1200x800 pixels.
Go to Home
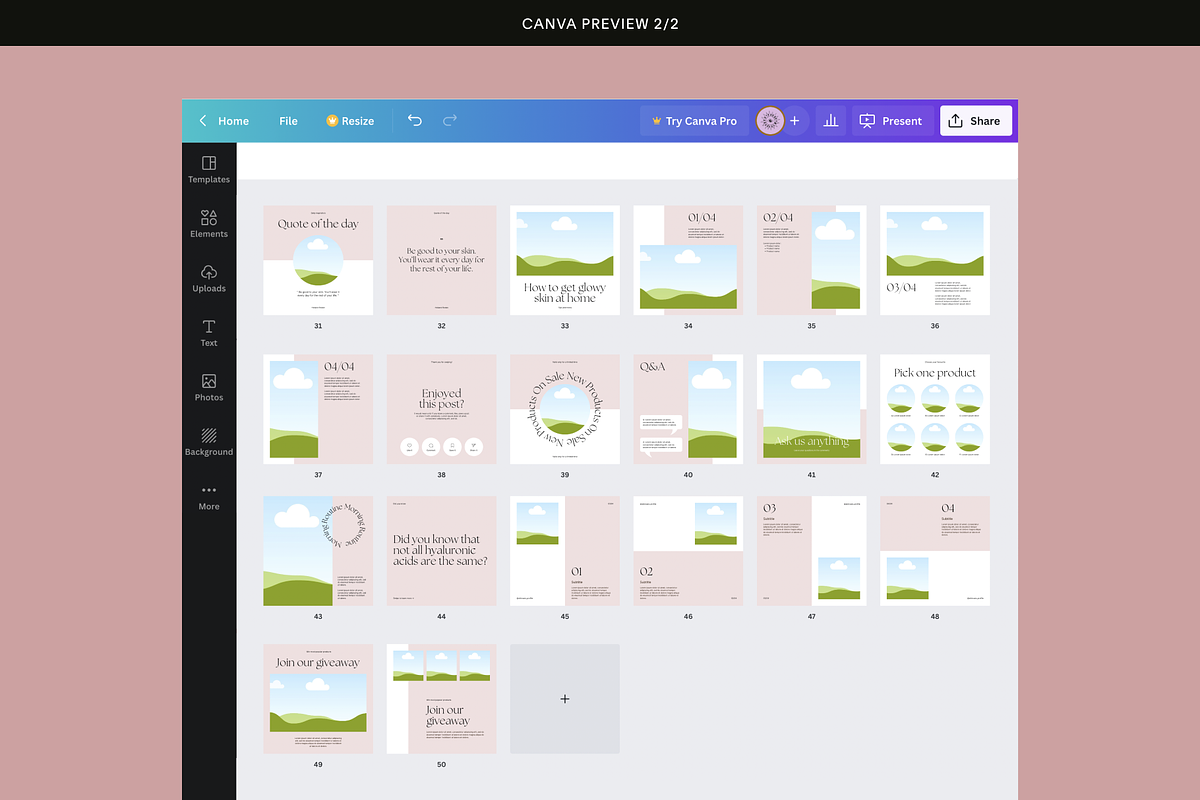[233, 121]
